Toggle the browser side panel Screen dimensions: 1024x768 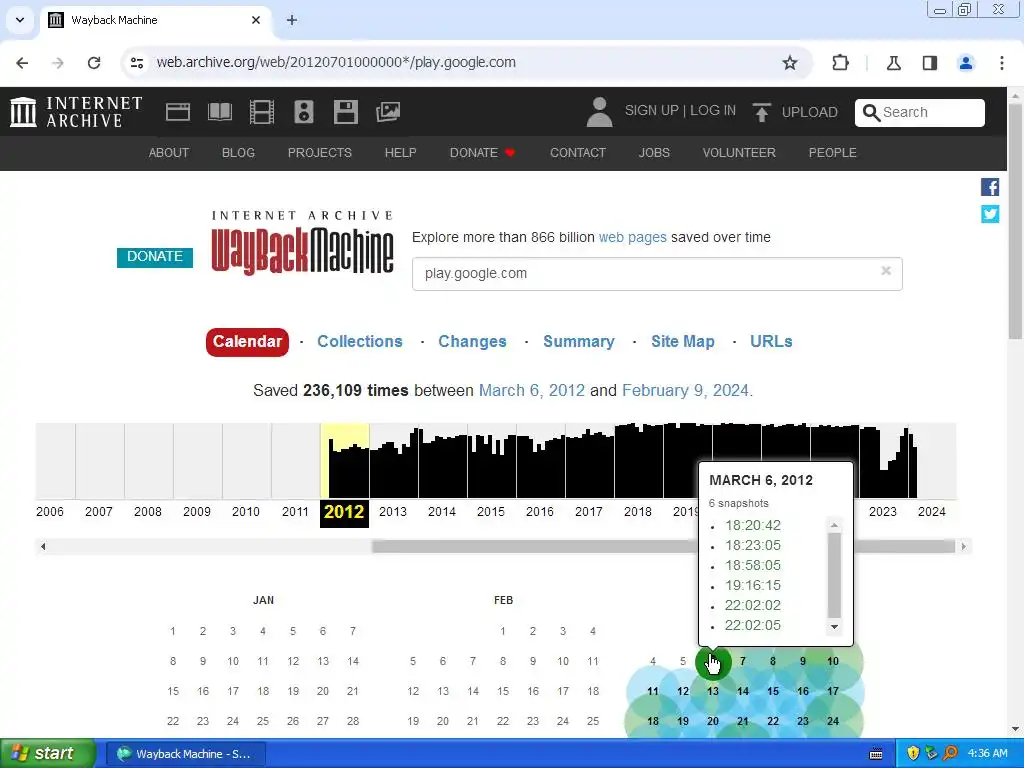coord(929,63)
